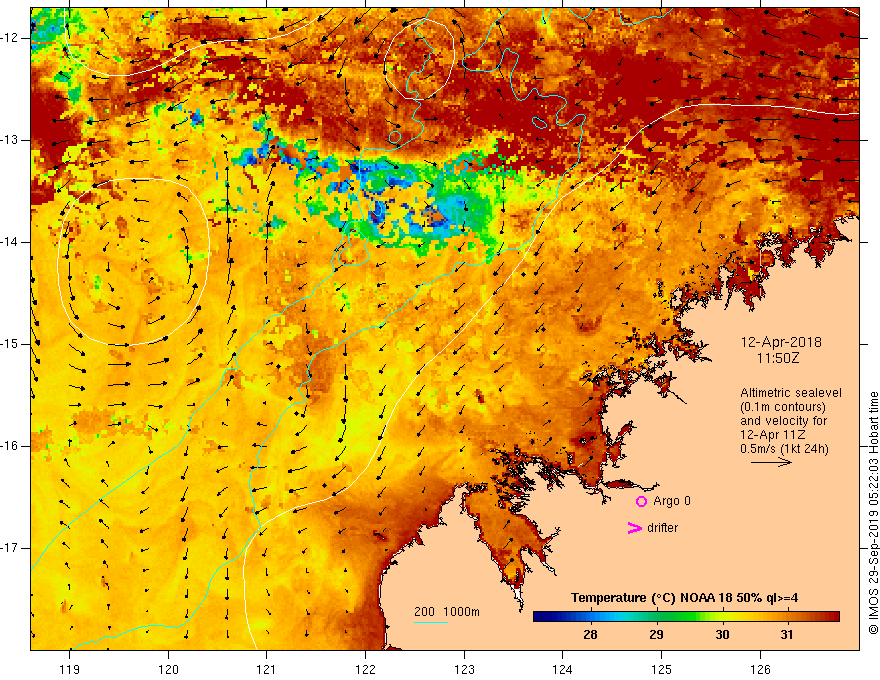Click the 'drifter' legend label
The height and width of the screenshot is (680, 880).
coord(662,528)
